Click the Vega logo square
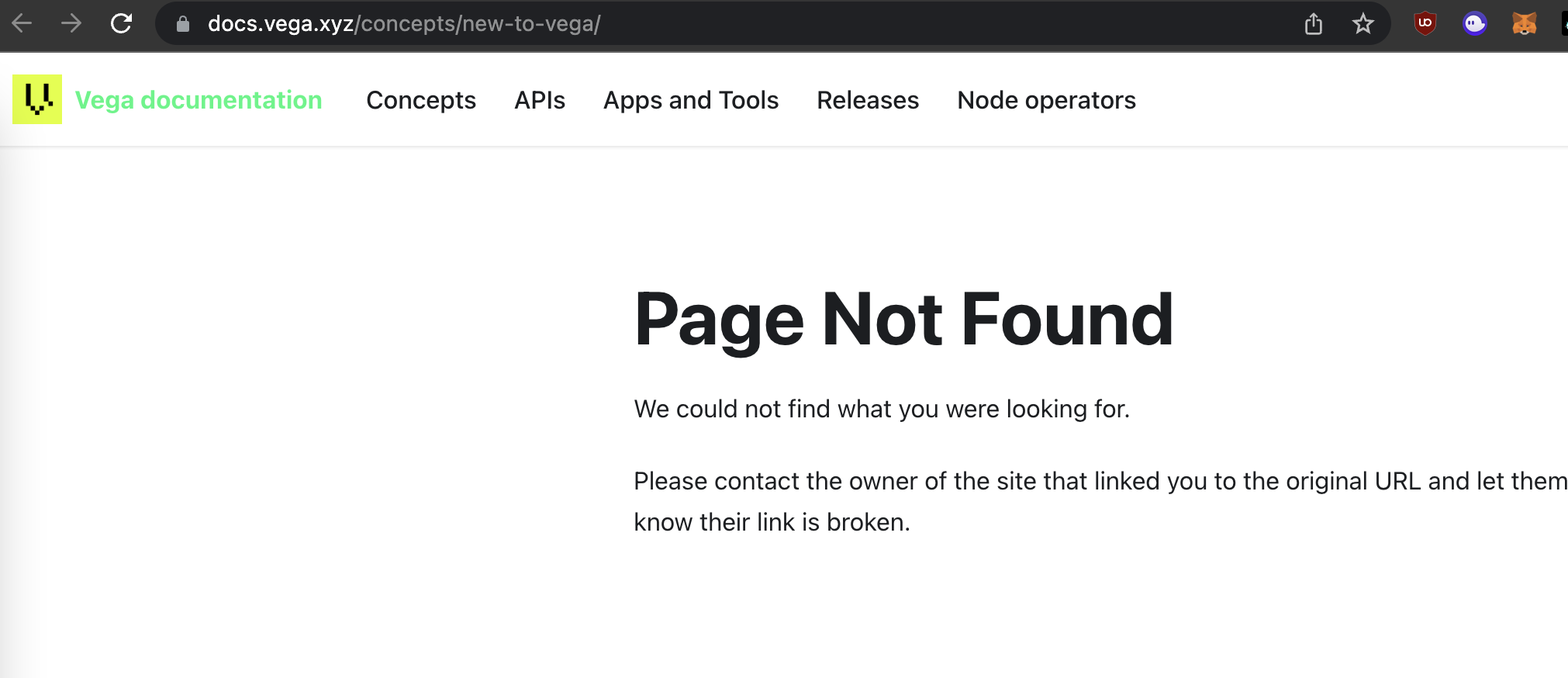This screenshot has height=678, width=1568. [x=36, y=99]
